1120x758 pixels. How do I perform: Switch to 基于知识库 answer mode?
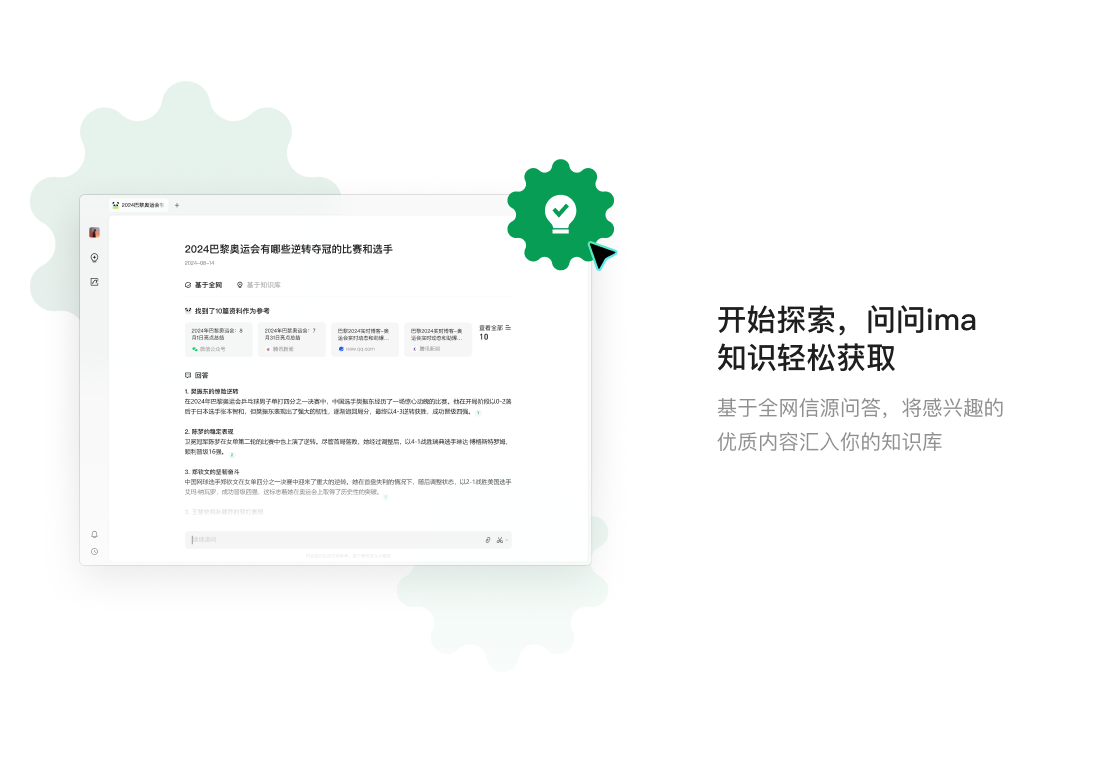click(259, 285)
